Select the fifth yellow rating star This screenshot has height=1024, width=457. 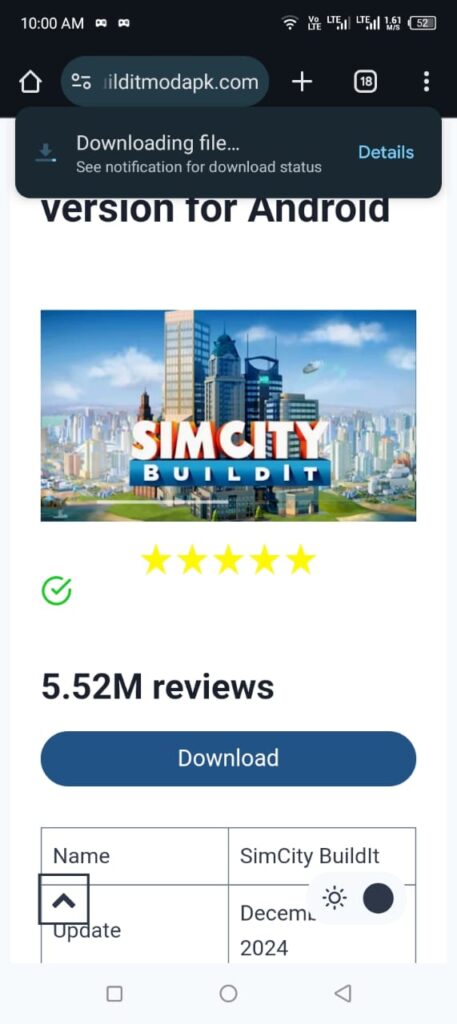point(301,561)
